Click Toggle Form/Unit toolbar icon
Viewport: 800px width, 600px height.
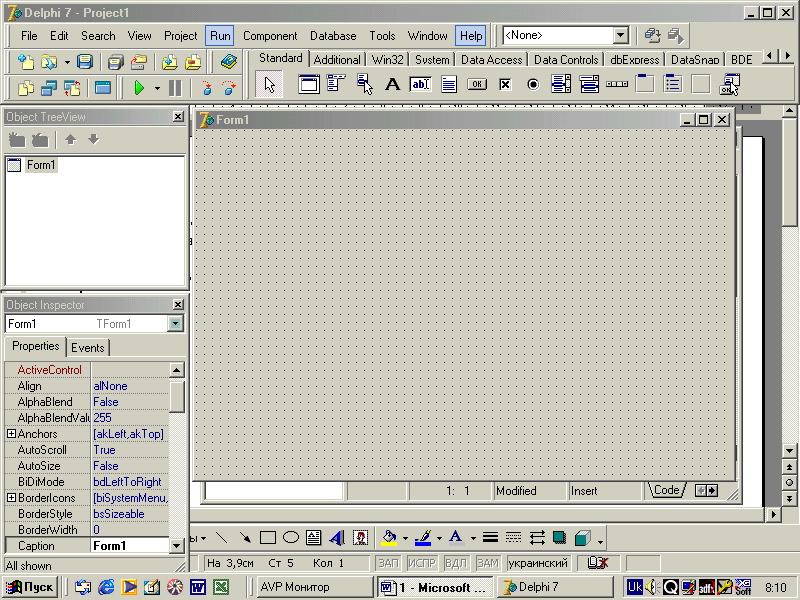coord(72,88)
